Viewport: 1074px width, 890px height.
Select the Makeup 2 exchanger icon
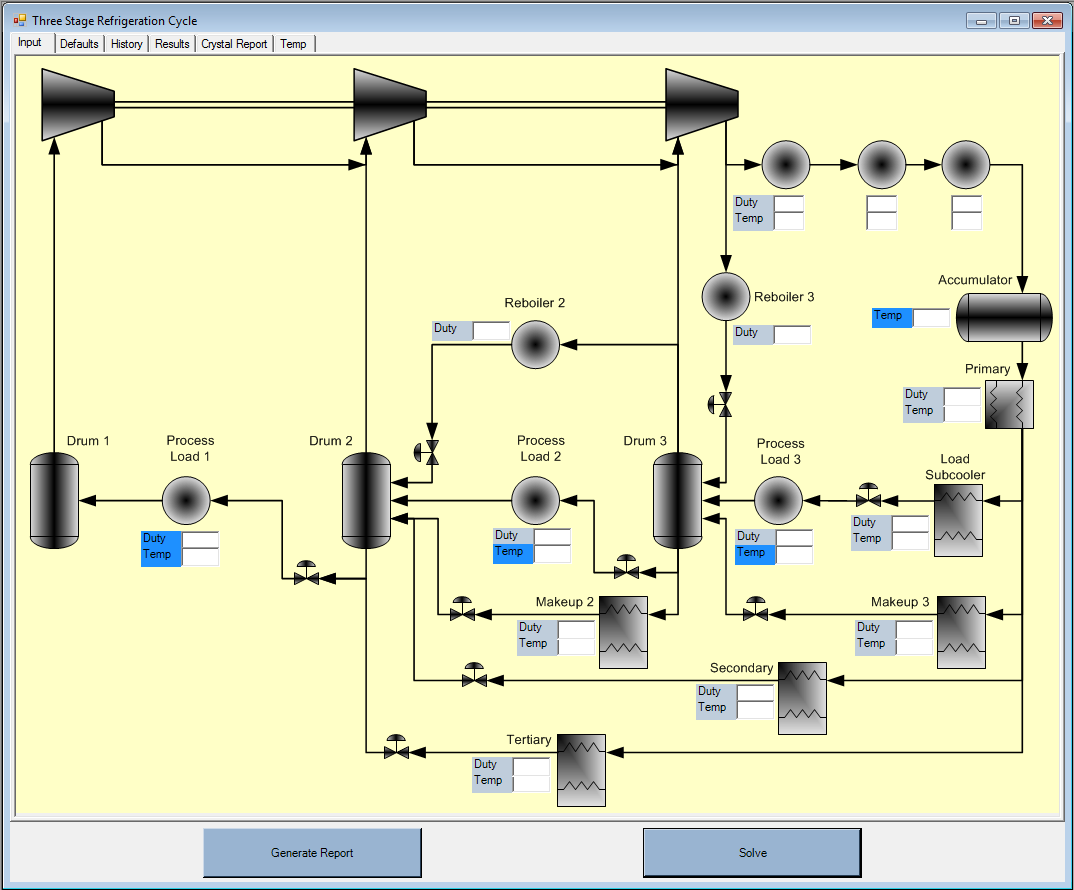click(623, 632)
